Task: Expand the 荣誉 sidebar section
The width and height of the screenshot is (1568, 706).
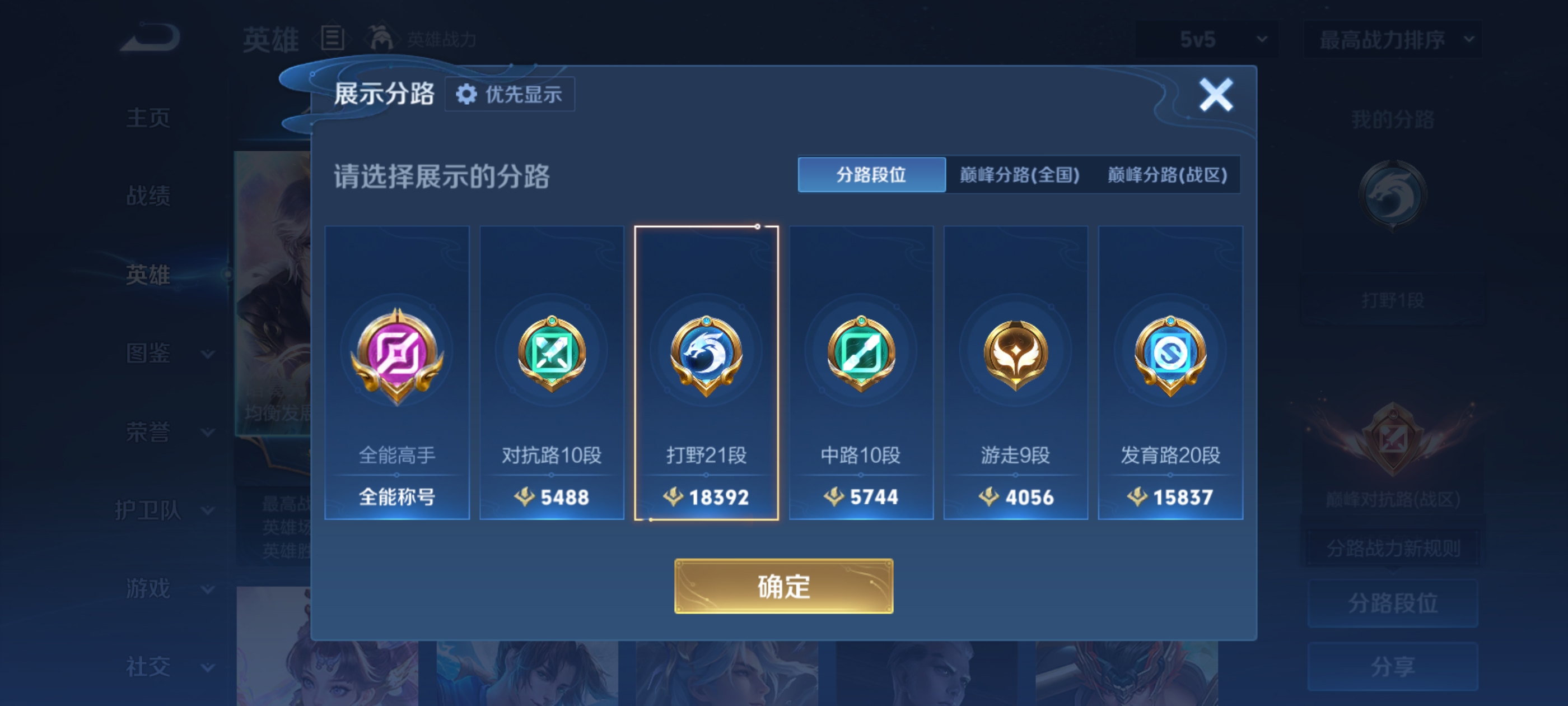Action: 169,431
